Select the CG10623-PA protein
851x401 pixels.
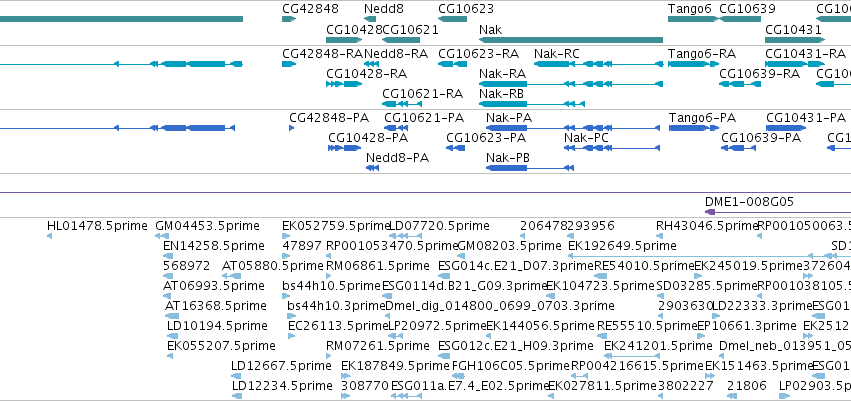point(456,148)
